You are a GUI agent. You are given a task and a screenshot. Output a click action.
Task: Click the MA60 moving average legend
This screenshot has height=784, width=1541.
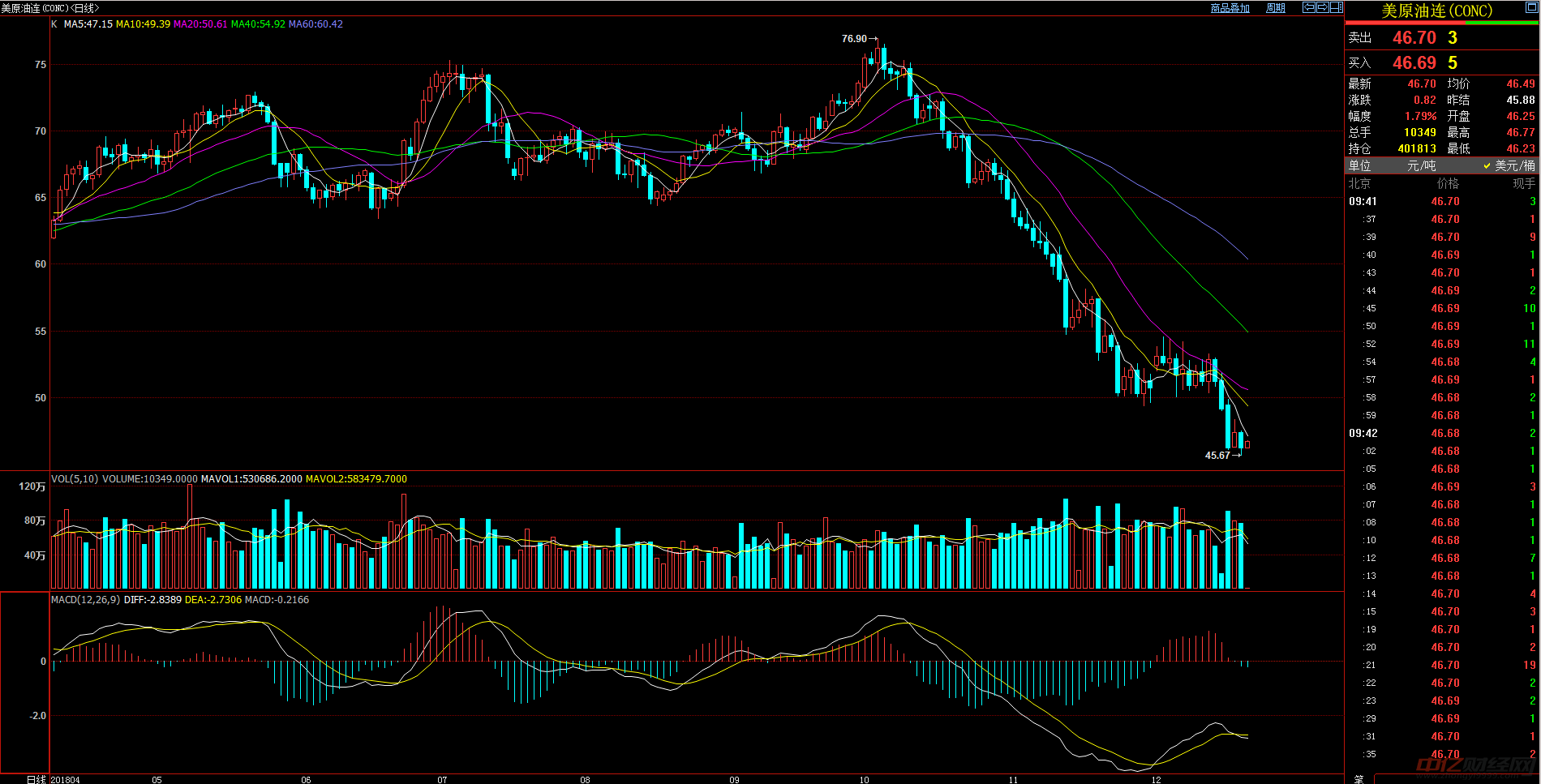coord(315,24)
